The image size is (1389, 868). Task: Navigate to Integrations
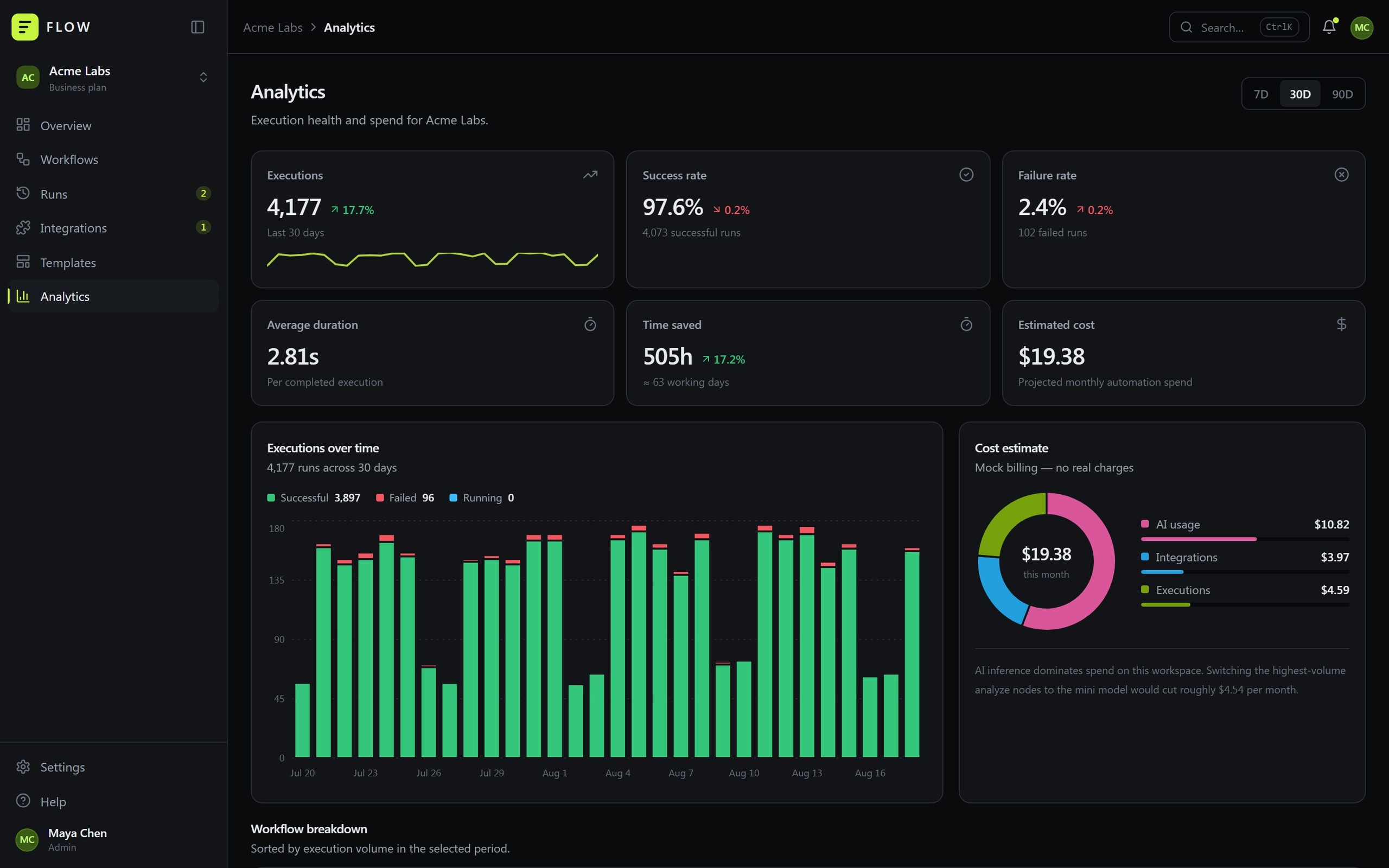(x=113, y=228)
